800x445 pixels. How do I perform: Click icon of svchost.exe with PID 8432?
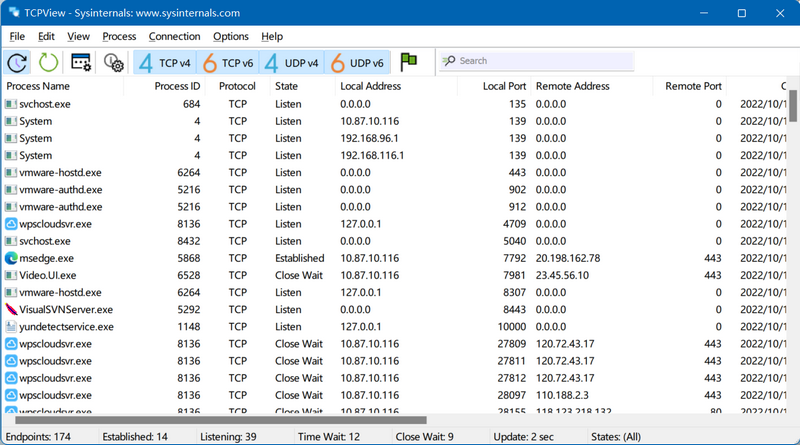coord(11,241)
